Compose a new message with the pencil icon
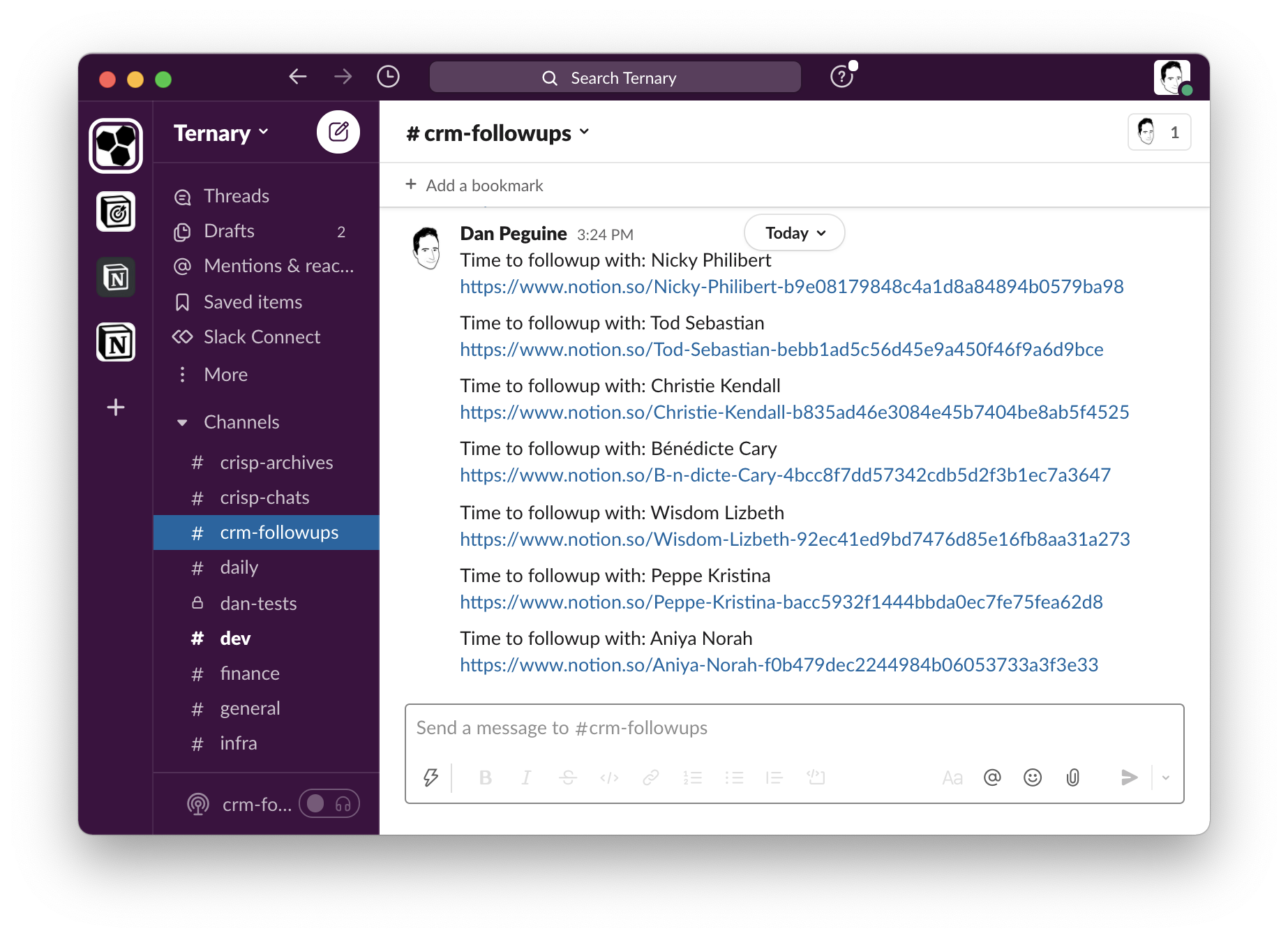The image size is (1288, 938). 338,132
